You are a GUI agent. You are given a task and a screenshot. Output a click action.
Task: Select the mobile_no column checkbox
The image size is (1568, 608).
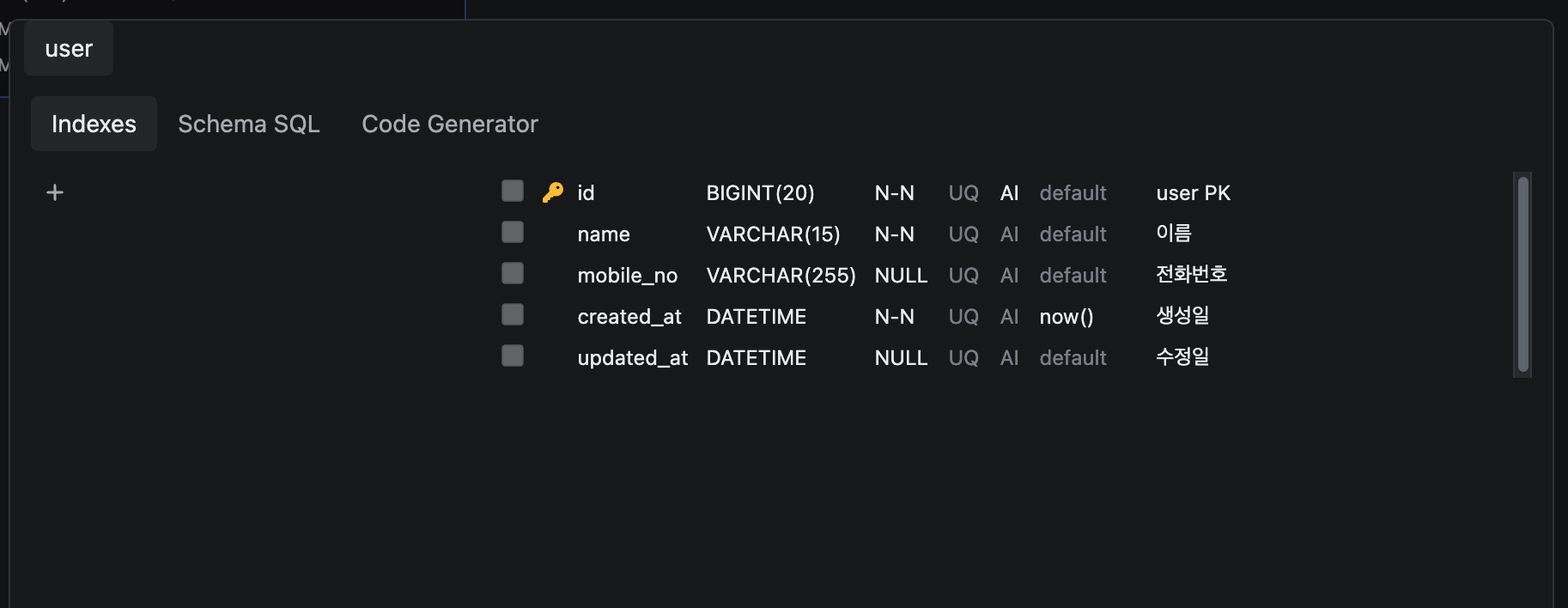[513, 273]
